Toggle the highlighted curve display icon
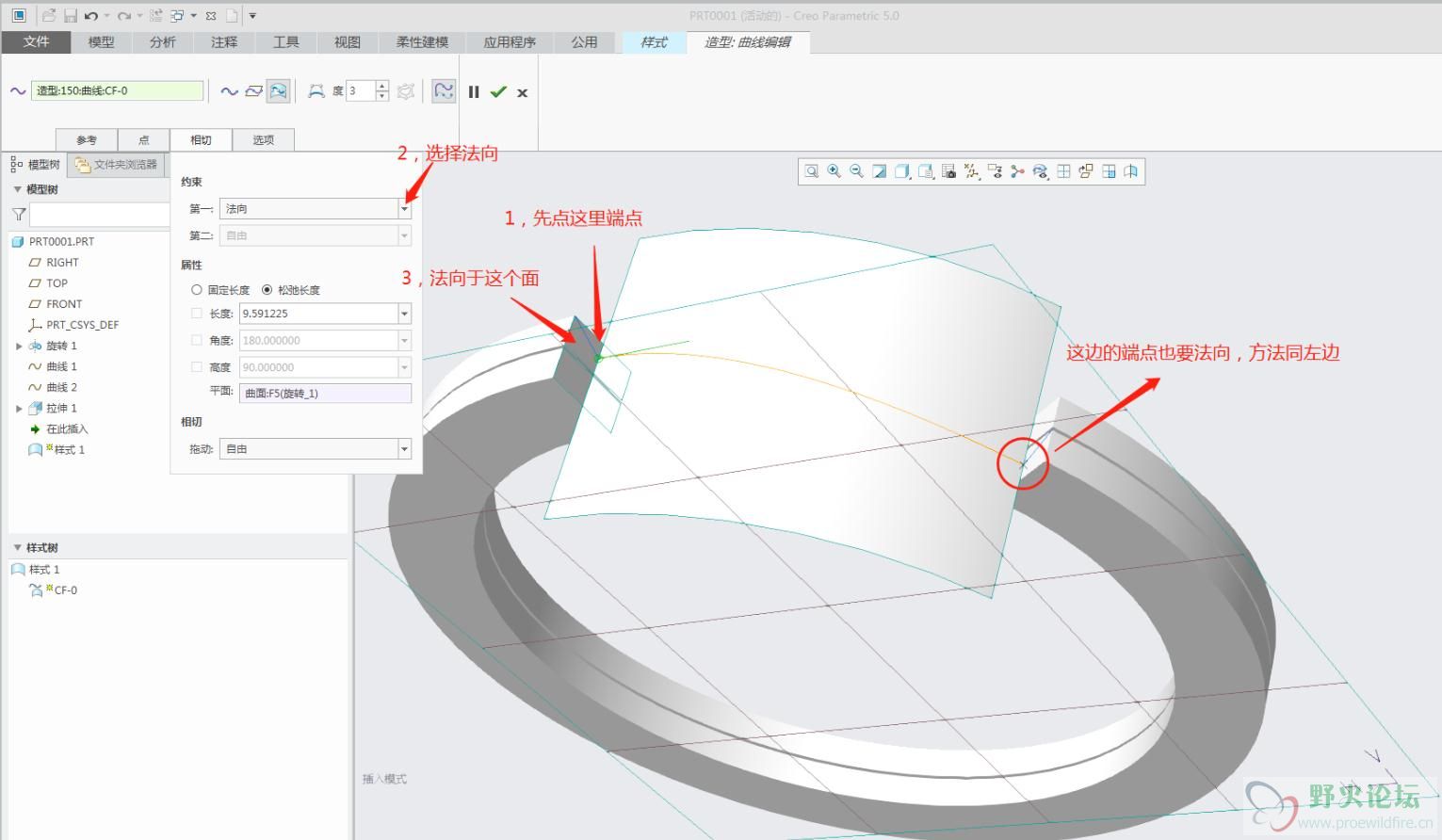This screenshot has width=1442, height=840. (444, 91)
